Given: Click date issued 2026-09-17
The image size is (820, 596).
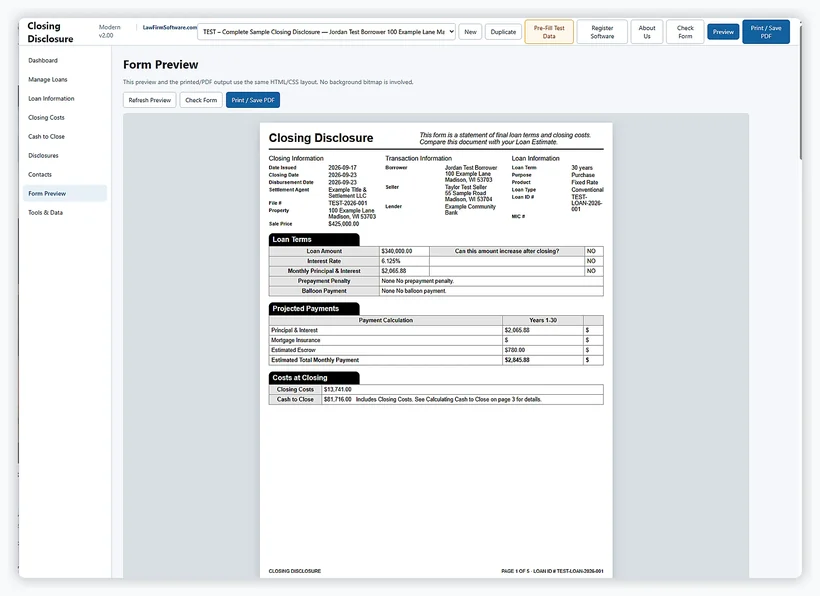Looking at the screenshot, I should coord(342,168).
